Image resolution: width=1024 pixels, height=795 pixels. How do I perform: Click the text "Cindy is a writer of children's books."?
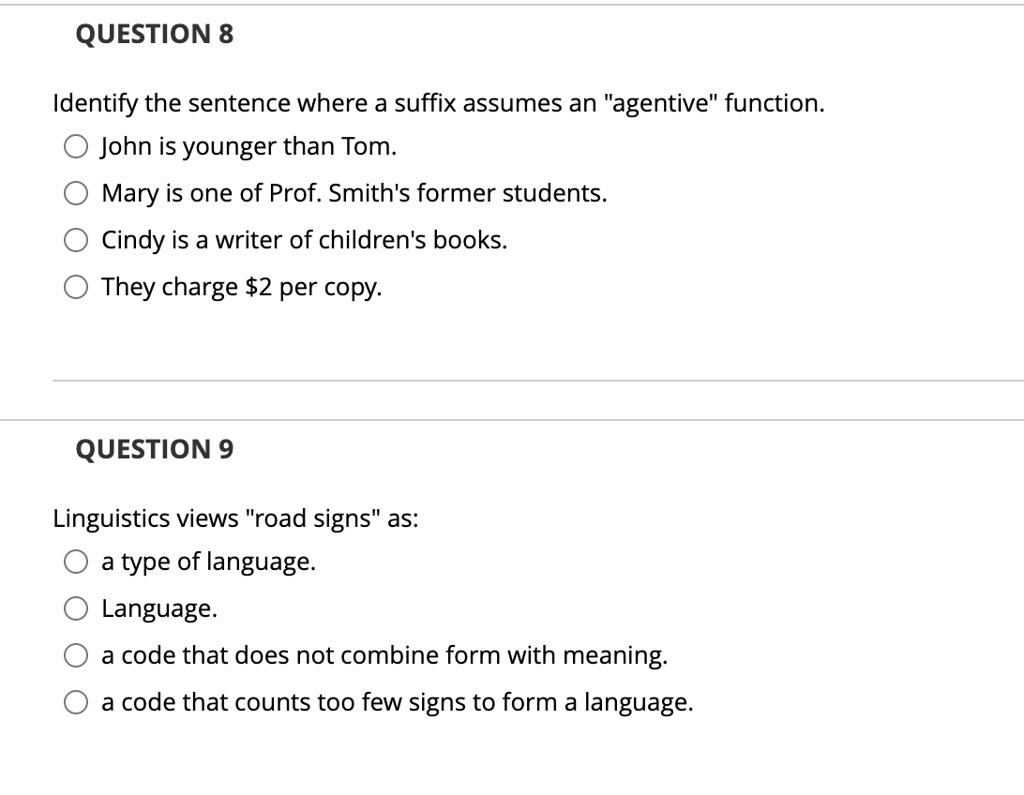point(303,240)
